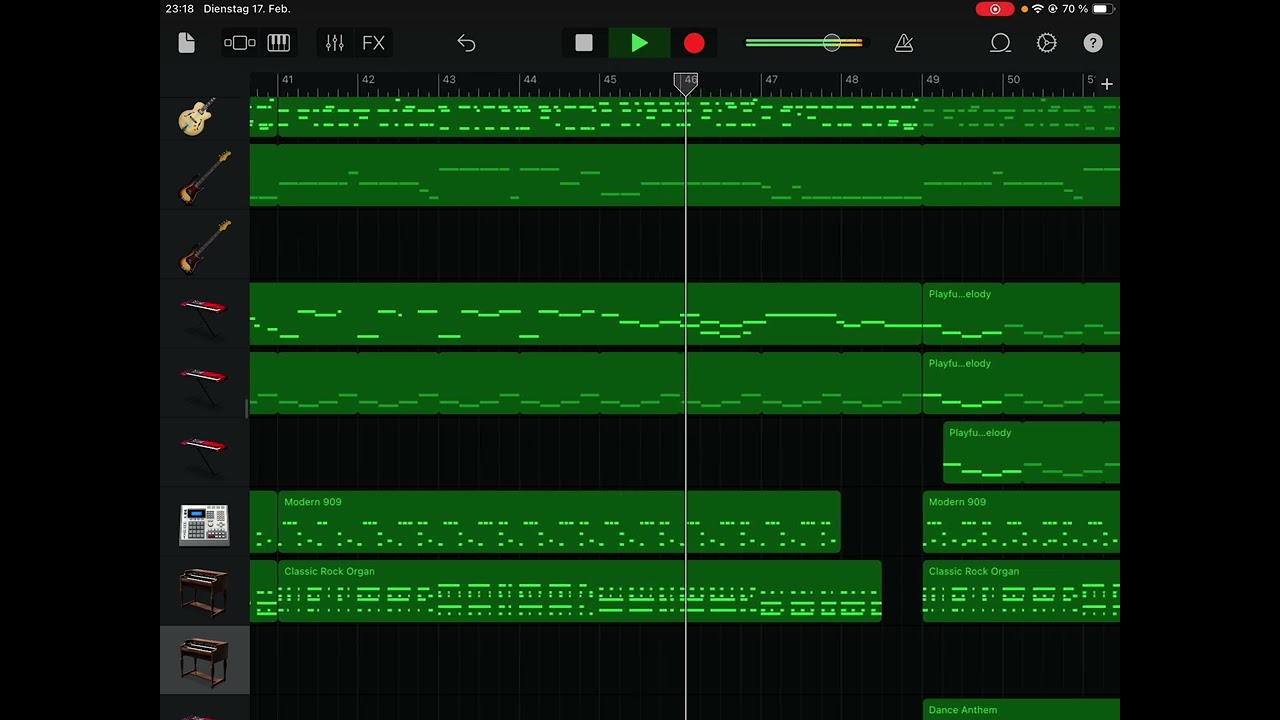Select Playfu...elody region on the lowest keyboard track
Screen dimensions: 1280x720
point(1031,453)
